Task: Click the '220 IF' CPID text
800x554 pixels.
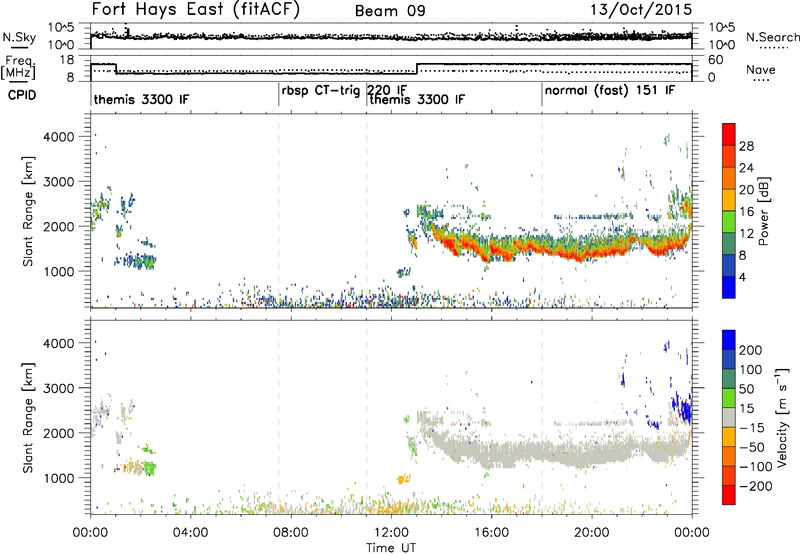Action: (387, 90)
